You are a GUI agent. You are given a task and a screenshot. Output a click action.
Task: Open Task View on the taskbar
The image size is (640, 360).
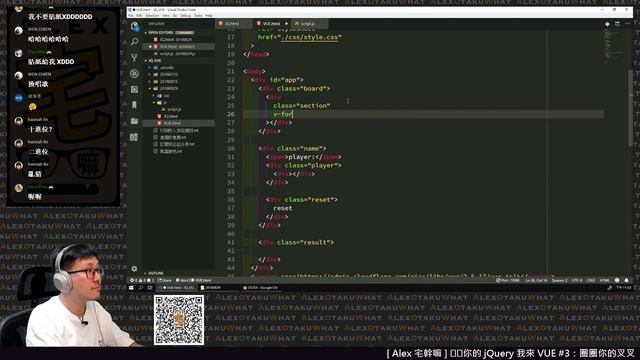[150, 288]
